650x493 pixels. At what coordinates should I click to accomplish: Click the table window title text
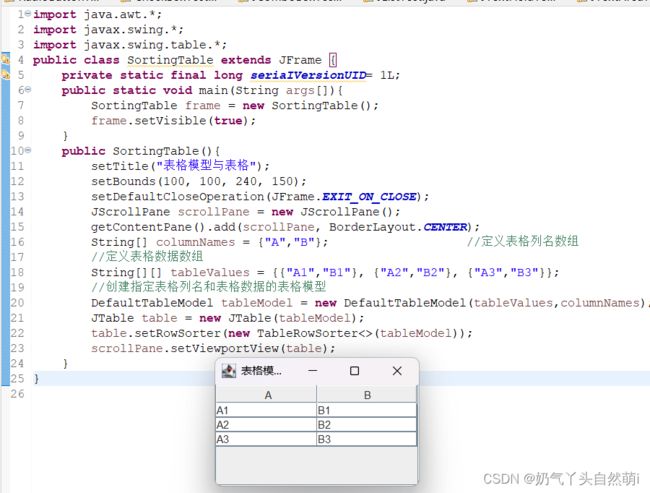point(261,371)
